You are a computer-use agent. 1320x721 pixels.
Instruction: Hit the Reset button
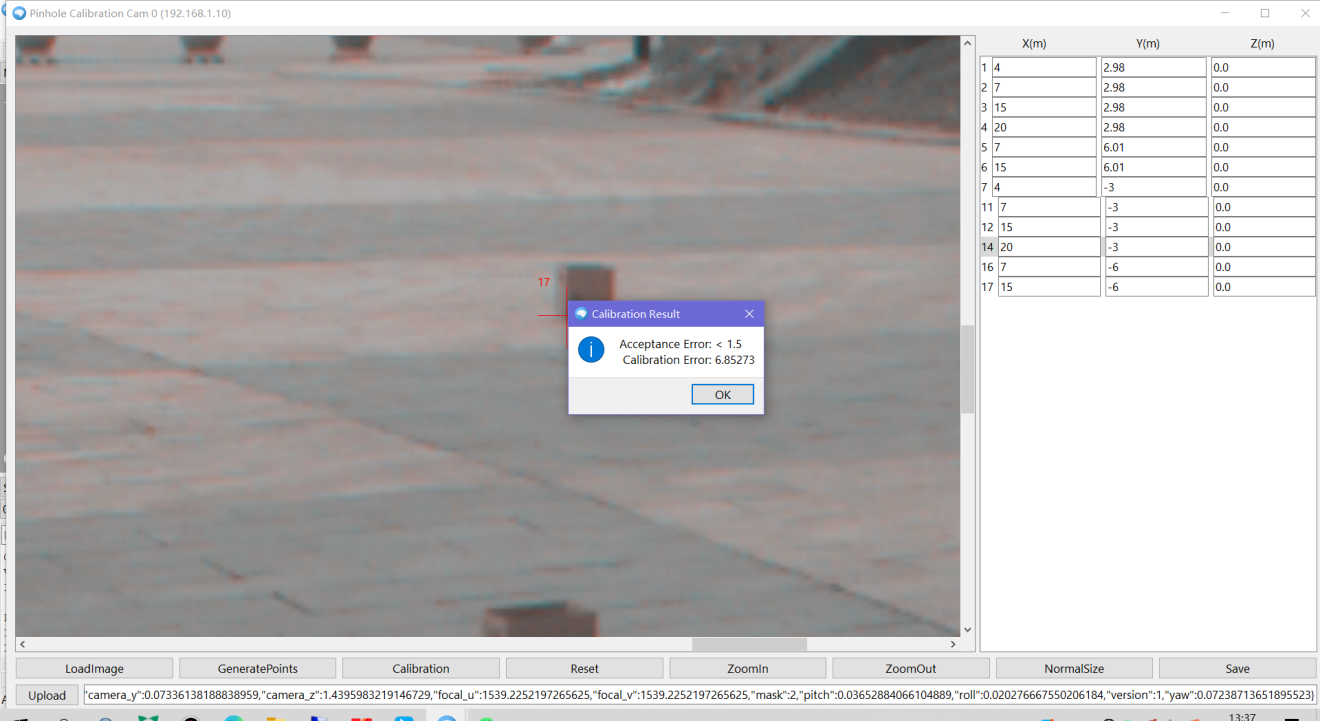point(585,669)
